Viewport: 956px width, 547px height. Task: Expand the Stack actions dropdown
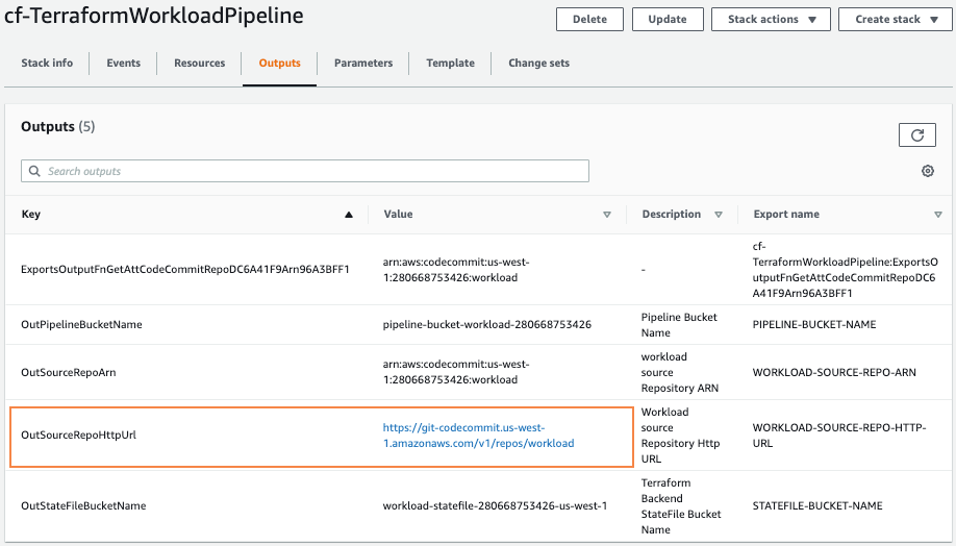coord(771,19)
